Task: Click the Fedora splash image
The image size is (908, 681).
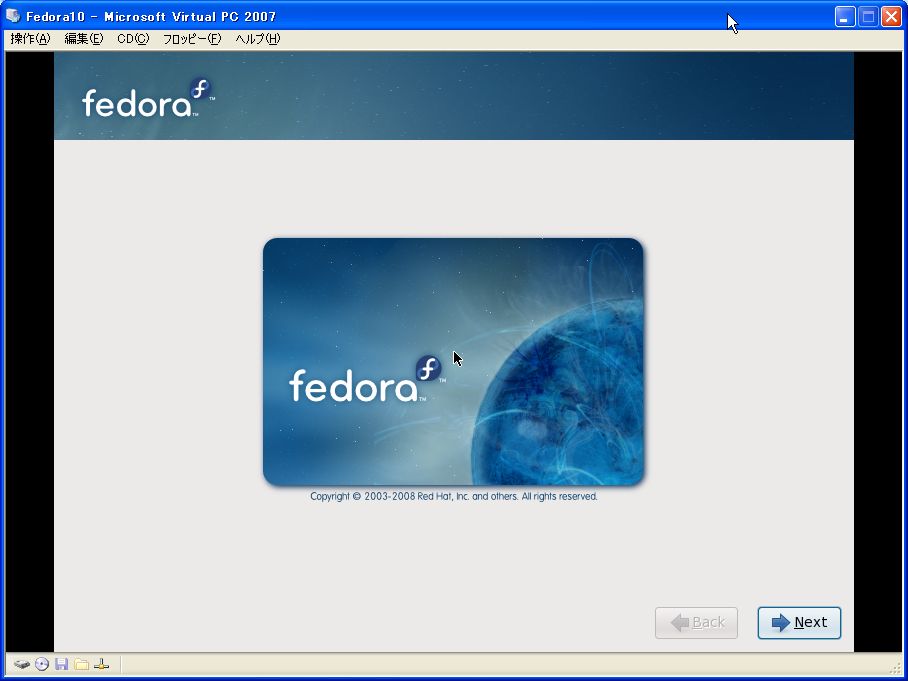Action: coord(453,362)
